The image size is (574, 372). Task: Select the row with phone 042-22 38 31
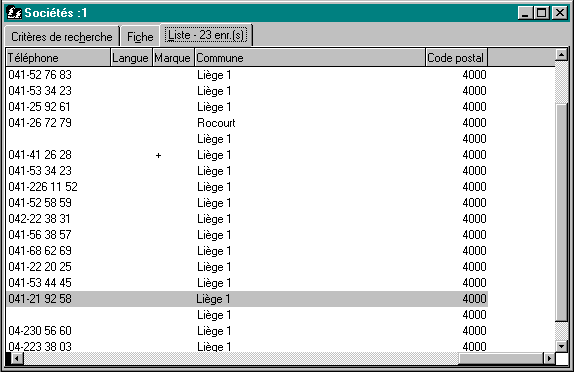pos(247,219)
